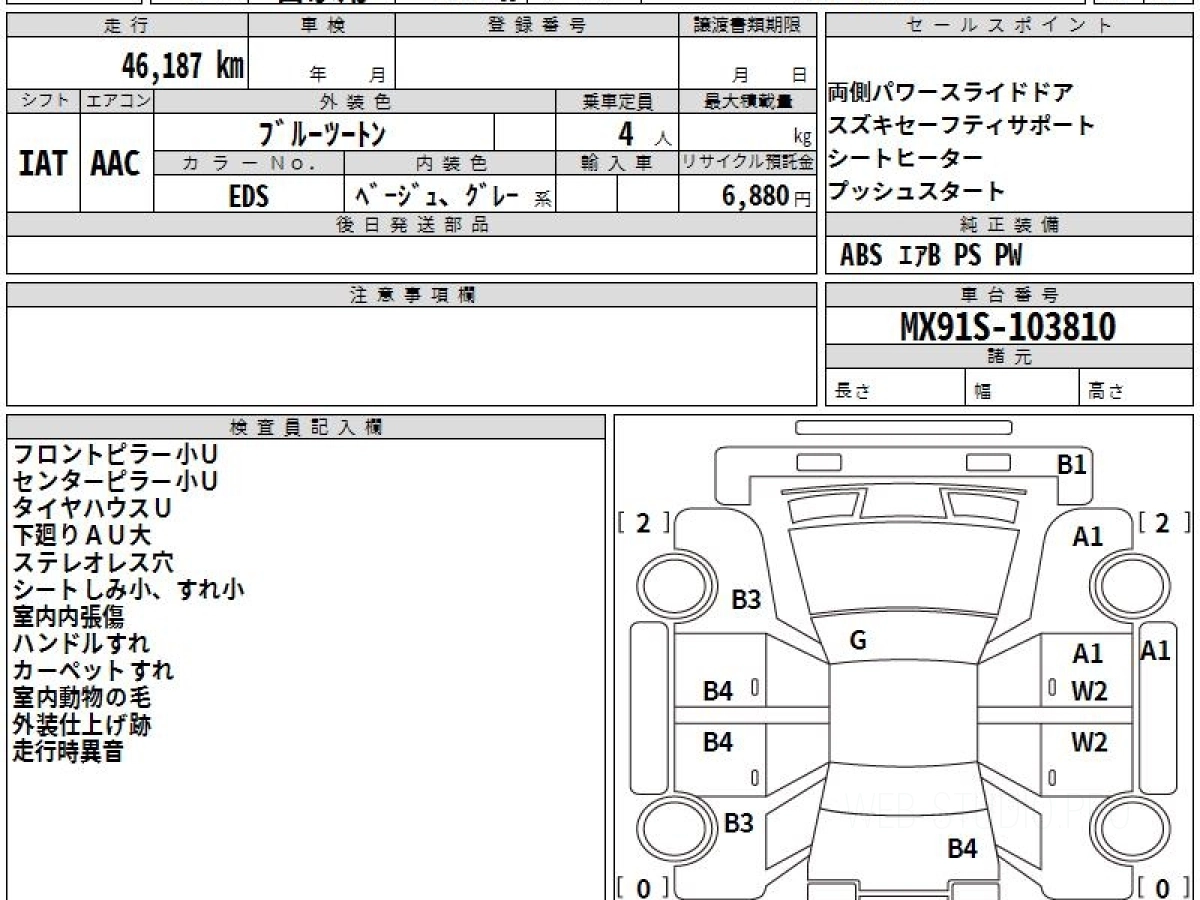Screen dimensions: 1200x900
Task: Select the 両側パワースライドドア sales point
Action: point(950,93)
